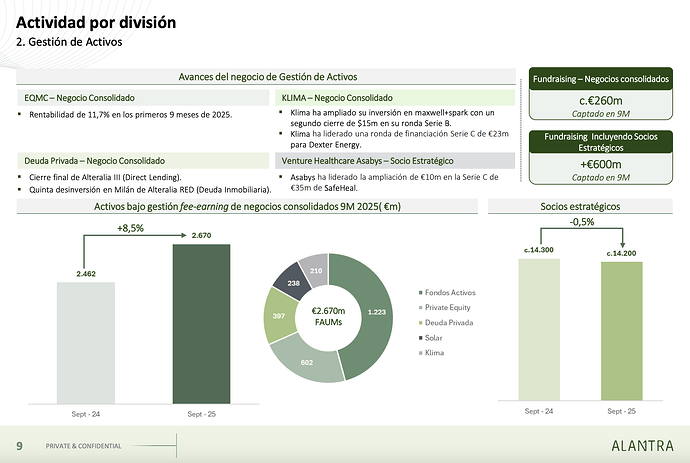Select the 397 donut segment

(x=279, y=315)
